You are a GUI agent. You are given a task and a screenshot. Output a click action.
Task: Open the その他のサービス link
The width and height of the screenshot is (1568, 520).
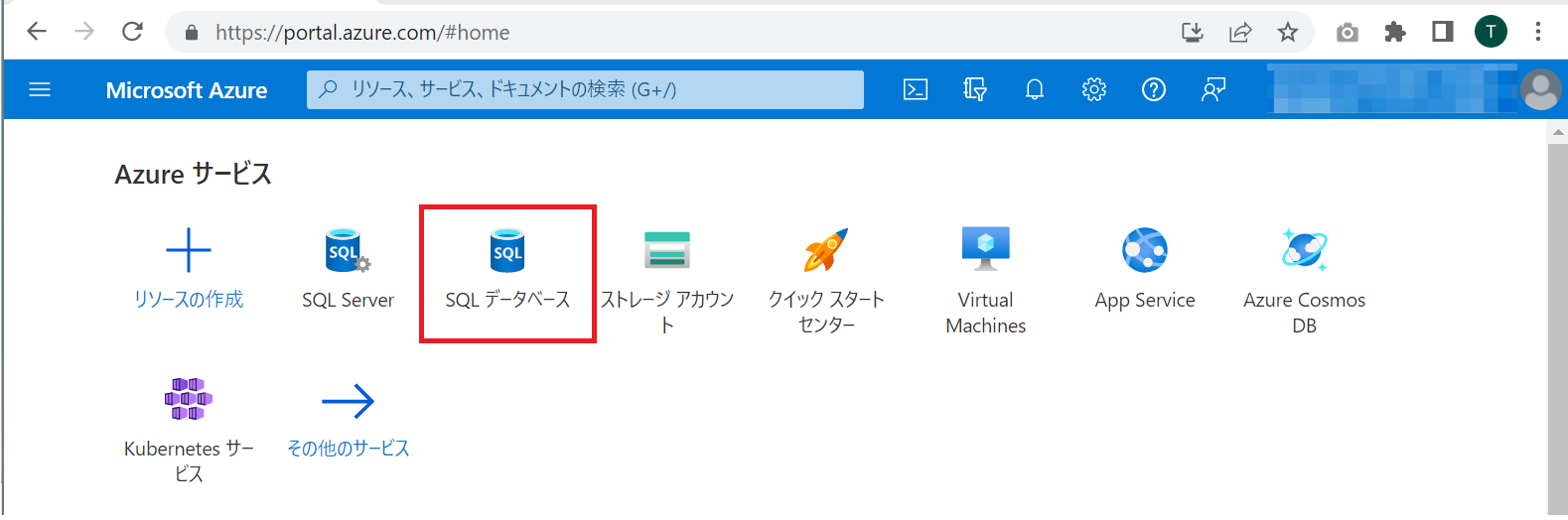349,449
